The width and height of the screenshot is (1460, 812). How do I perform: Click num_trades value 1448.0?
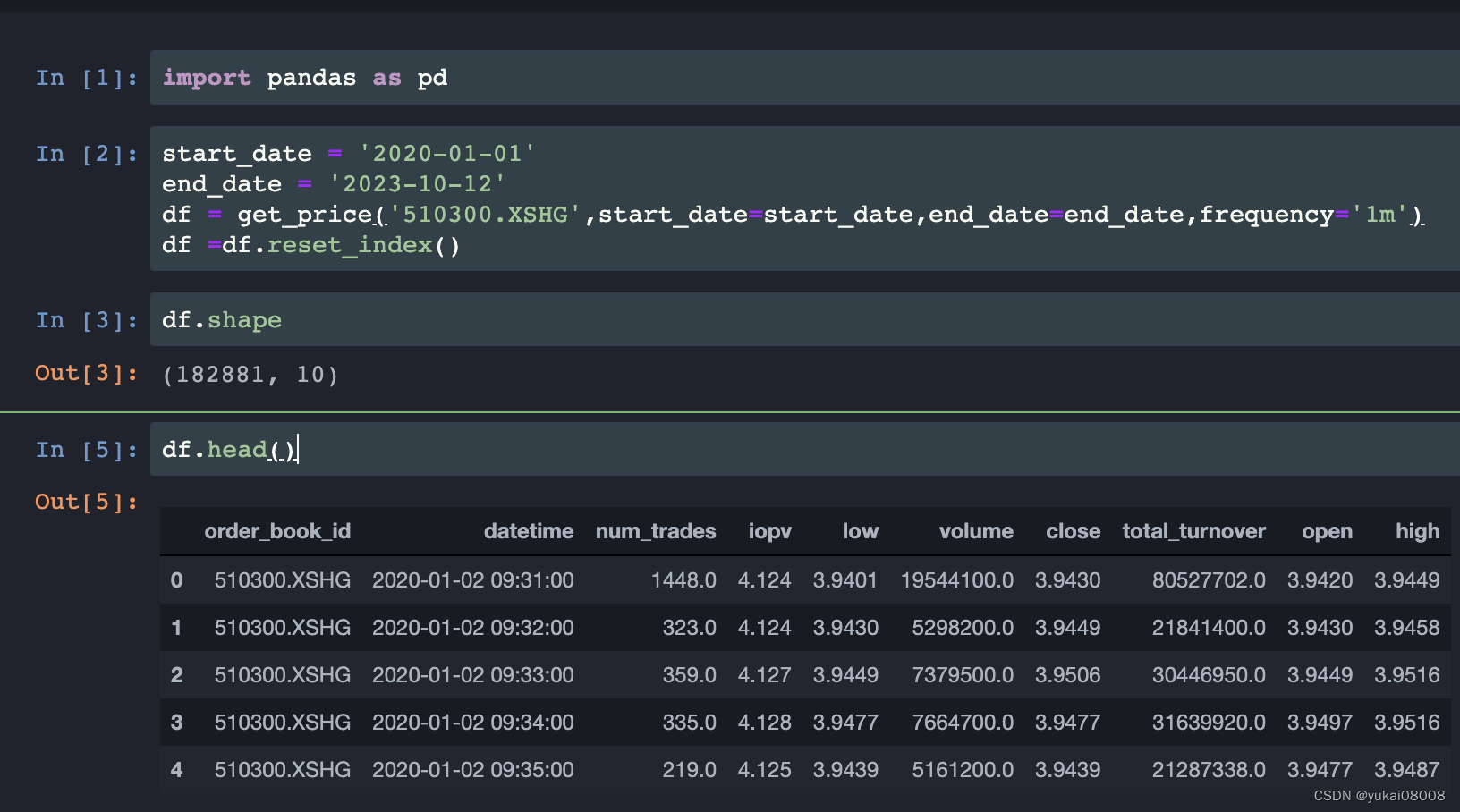[683, 580]
